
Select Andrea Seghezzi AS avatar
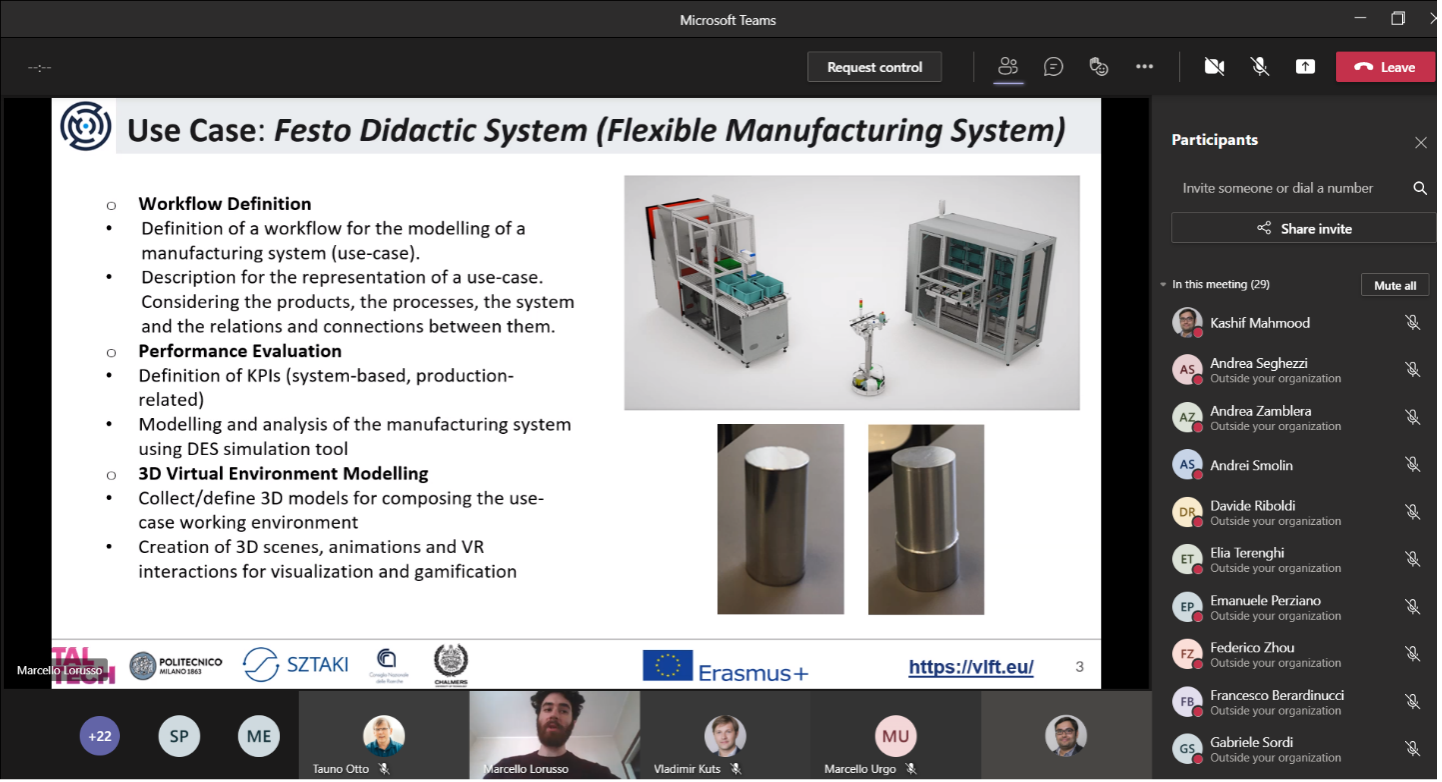1187,369
